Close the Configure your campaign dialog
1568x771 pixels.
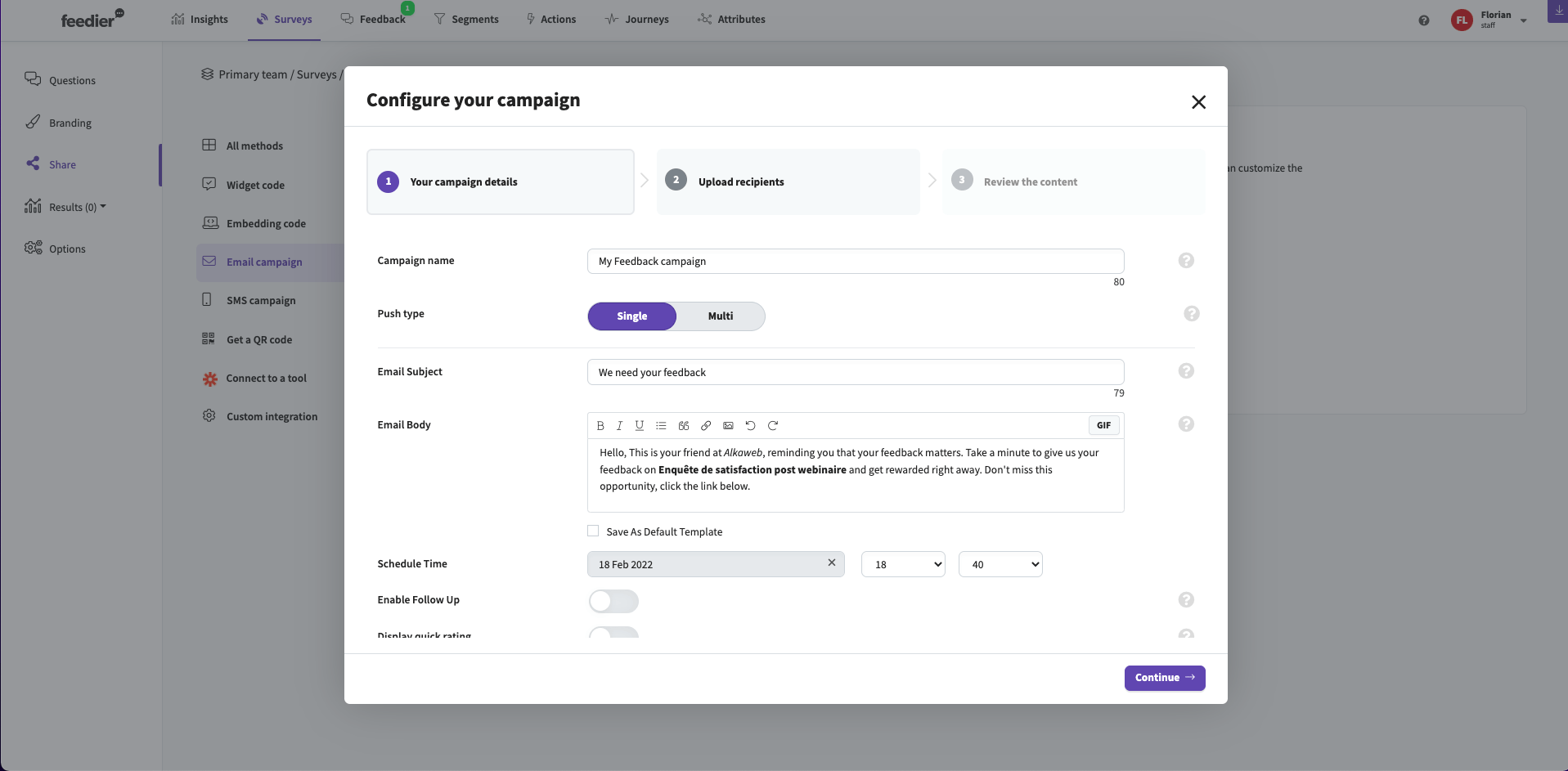click(1198, 102)
